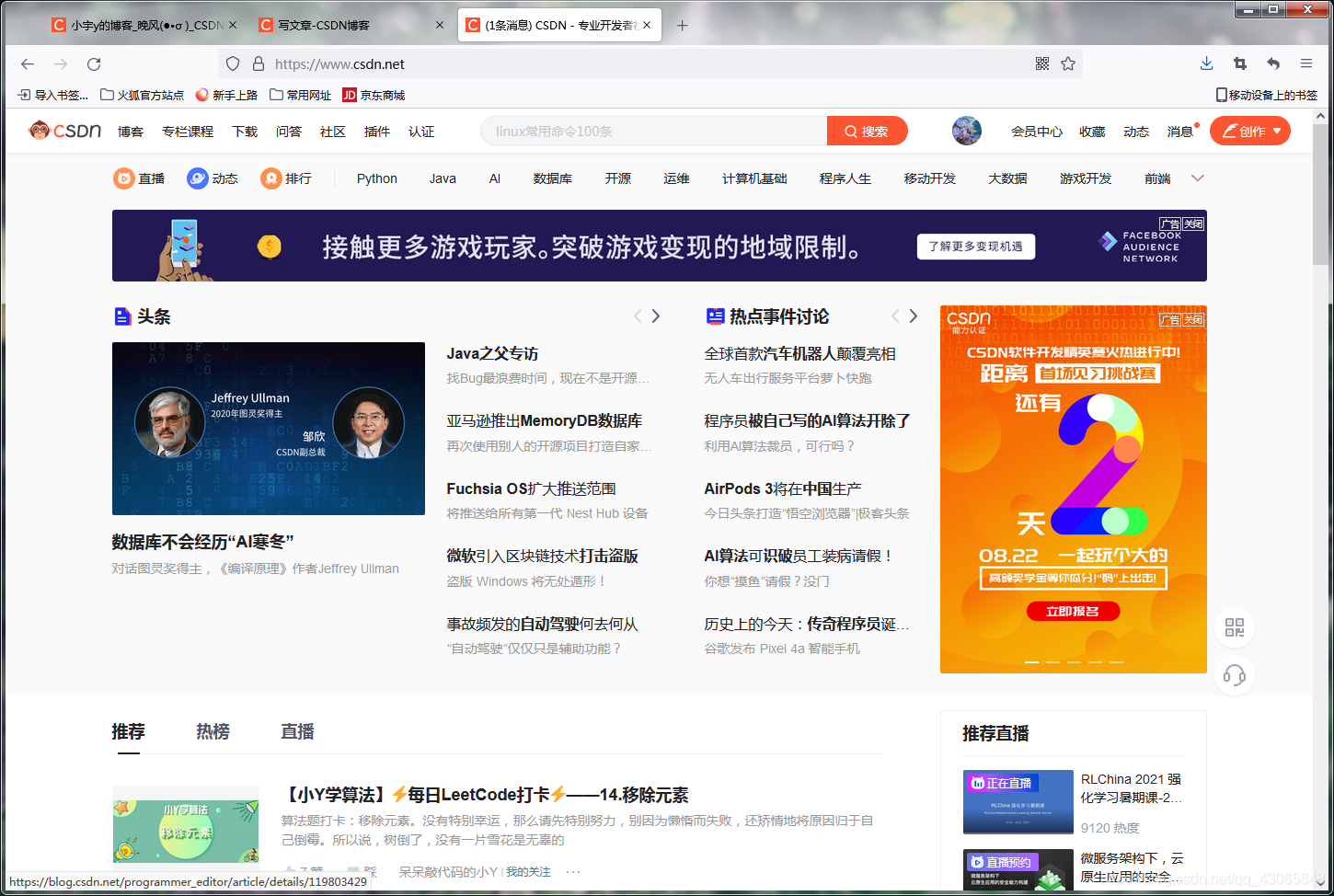
Task: Open 会员中心 in the header
Action: click(1037, 132)
